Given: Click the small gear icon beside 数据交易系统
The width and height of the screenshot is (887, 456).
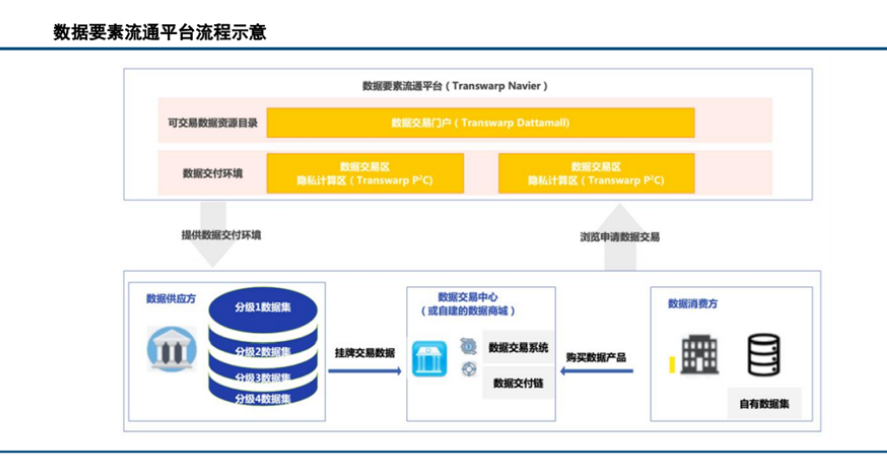Looking at the screenshot, I should tap(468, 346).
